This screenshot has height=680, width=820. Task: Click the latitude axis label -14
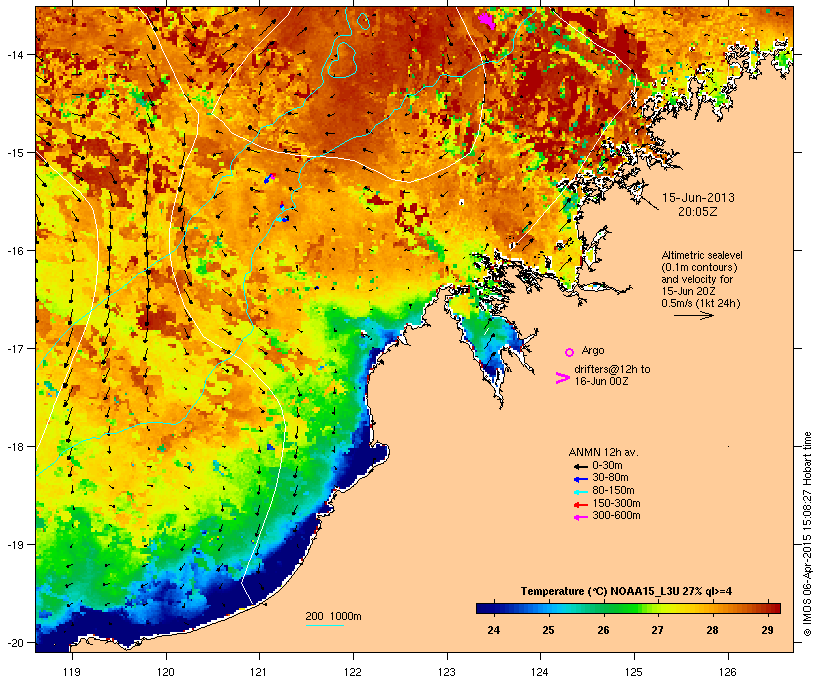[x=14, y=54]
